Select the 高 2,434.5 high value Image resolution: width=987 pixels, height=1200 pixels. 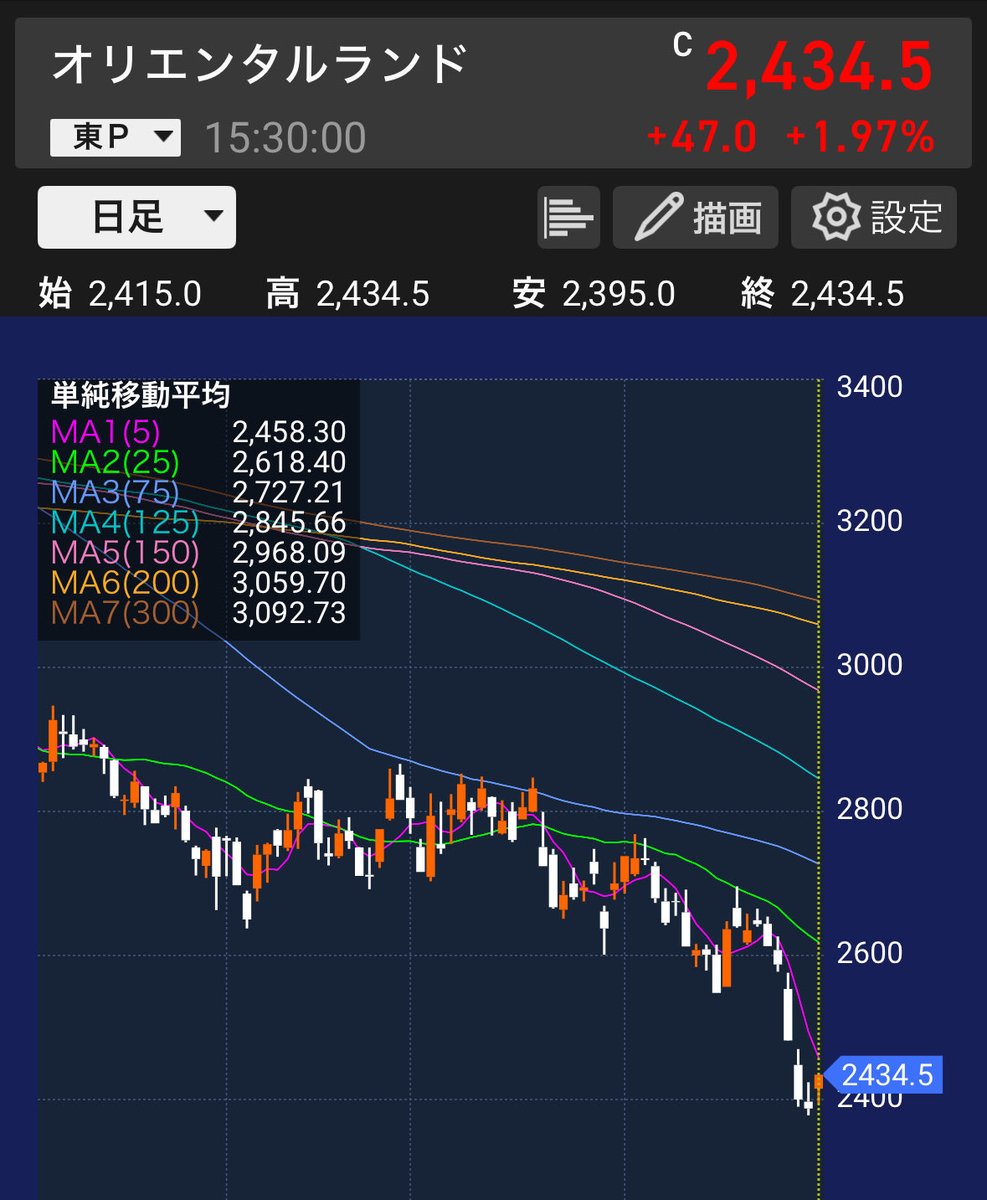tap(348, 294)
